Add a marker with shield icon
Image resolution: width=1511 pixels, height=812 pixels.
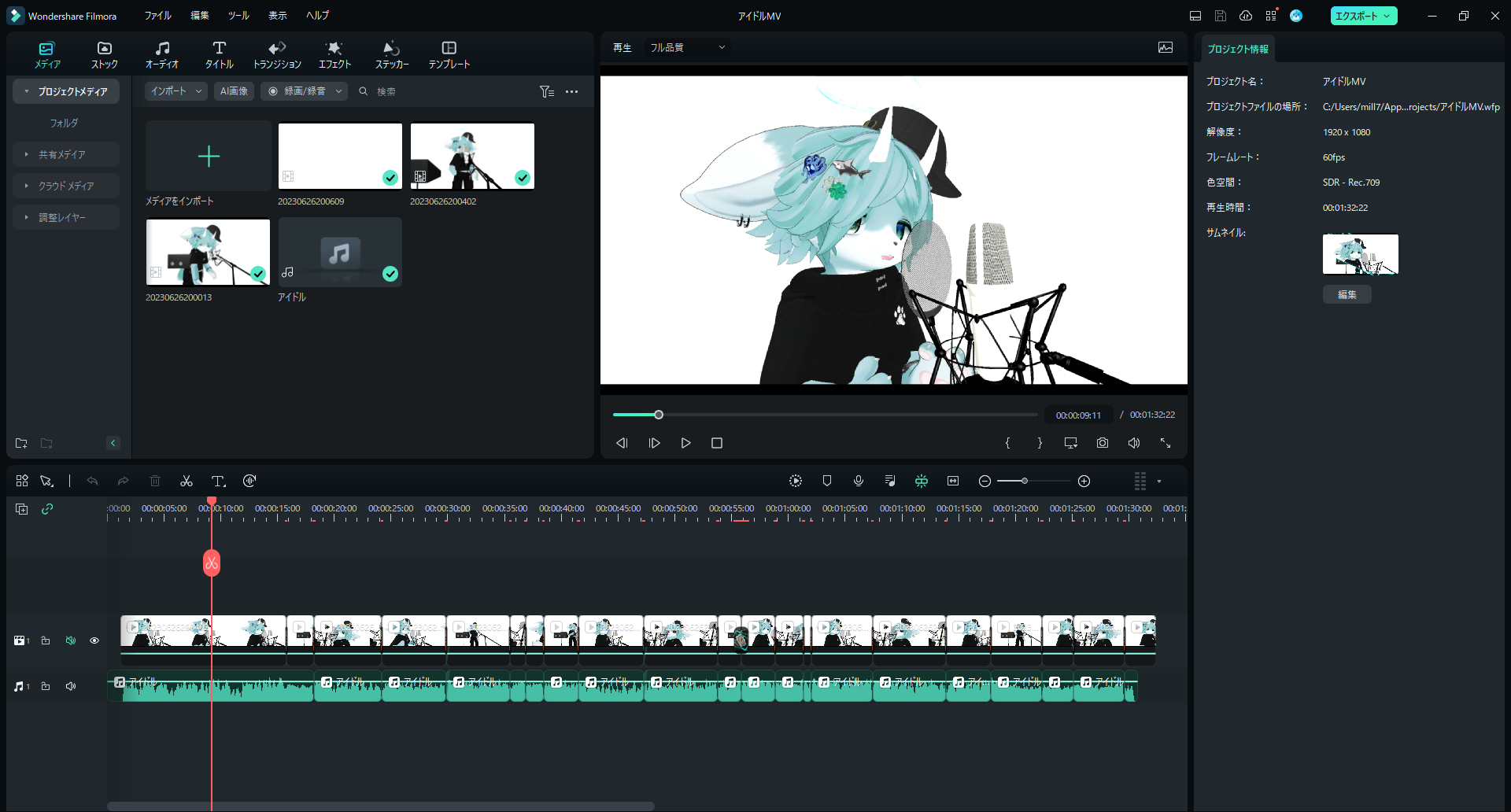[827, 481]
